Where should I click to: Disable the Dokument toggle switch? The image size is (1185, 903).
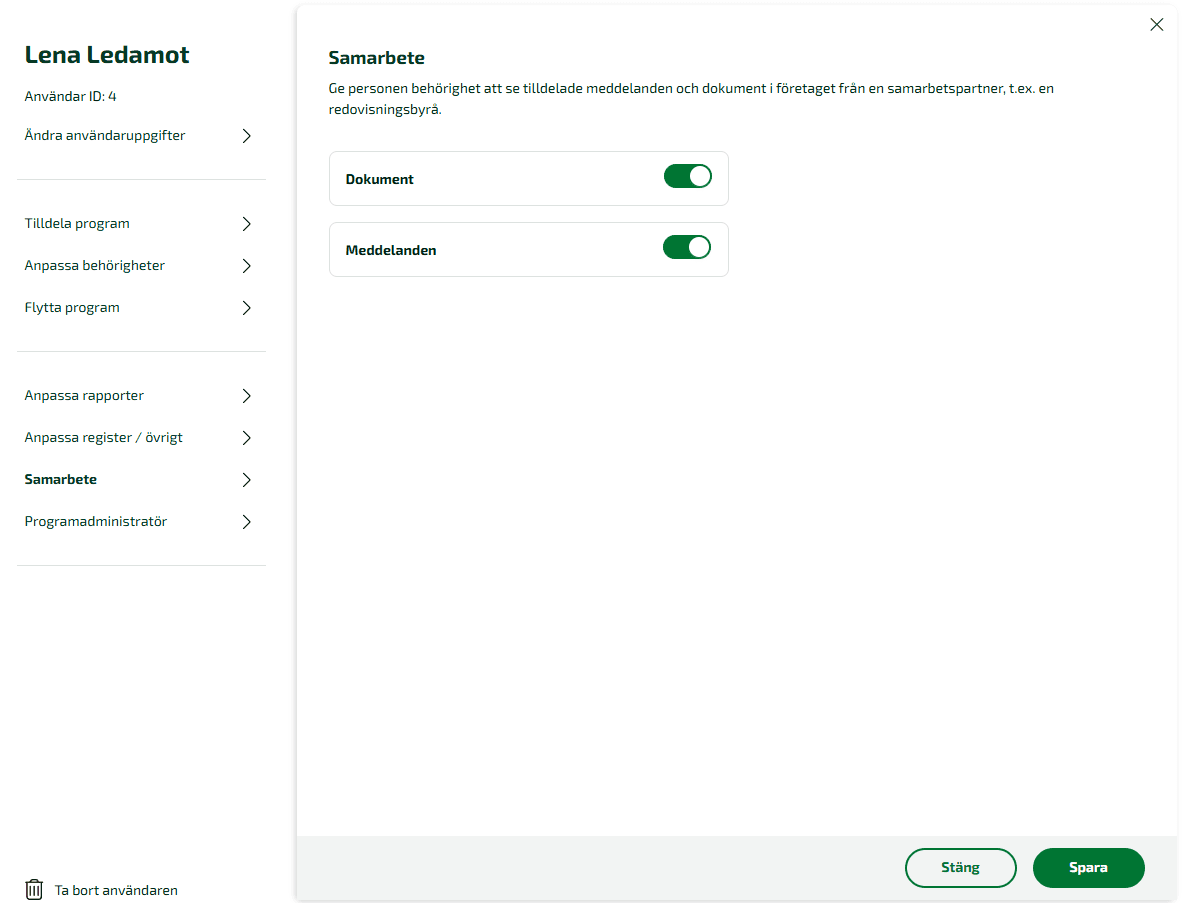687,177
